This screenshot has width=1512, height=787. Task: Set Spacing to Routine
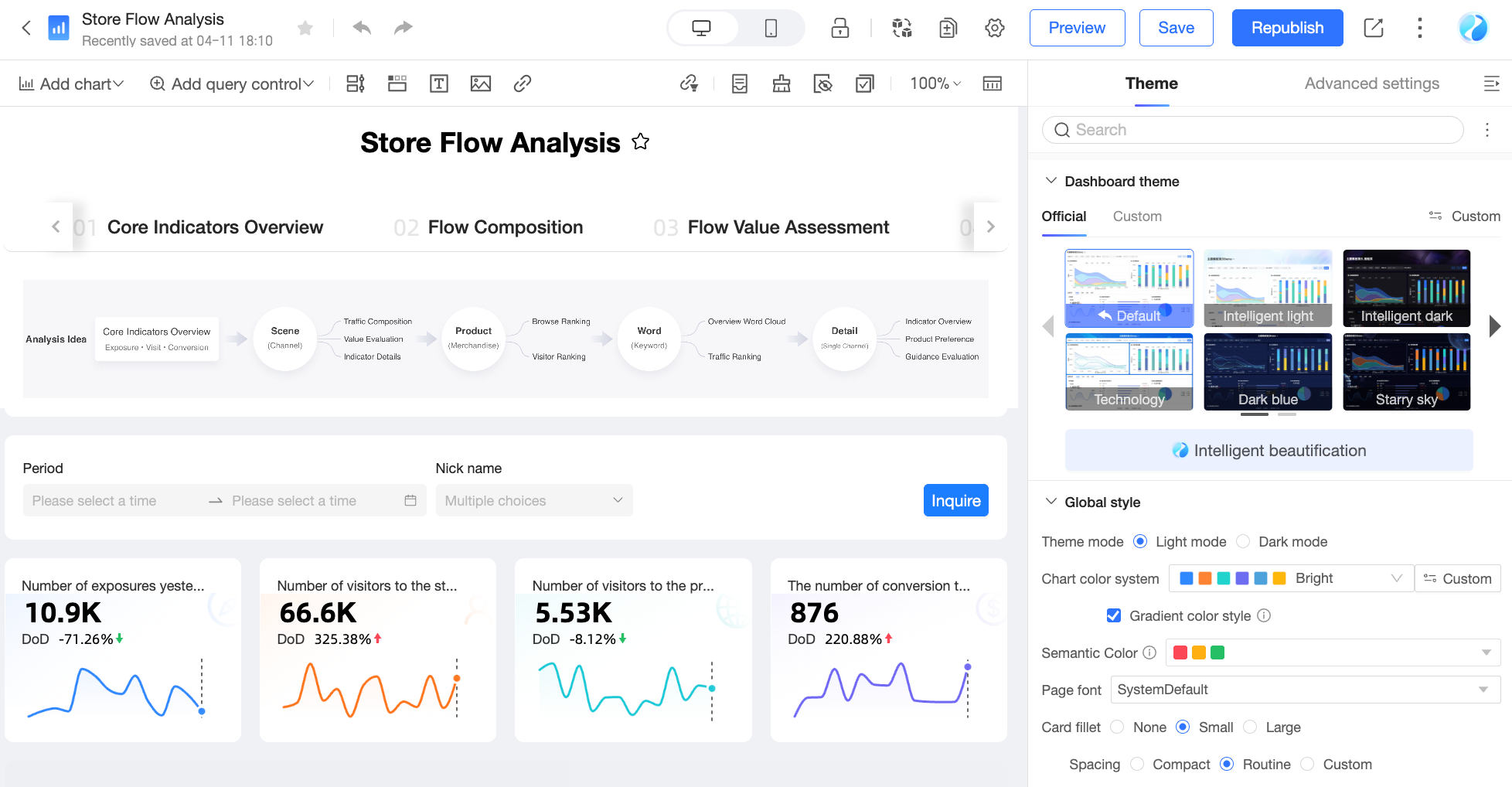(x=1227, y=765)
